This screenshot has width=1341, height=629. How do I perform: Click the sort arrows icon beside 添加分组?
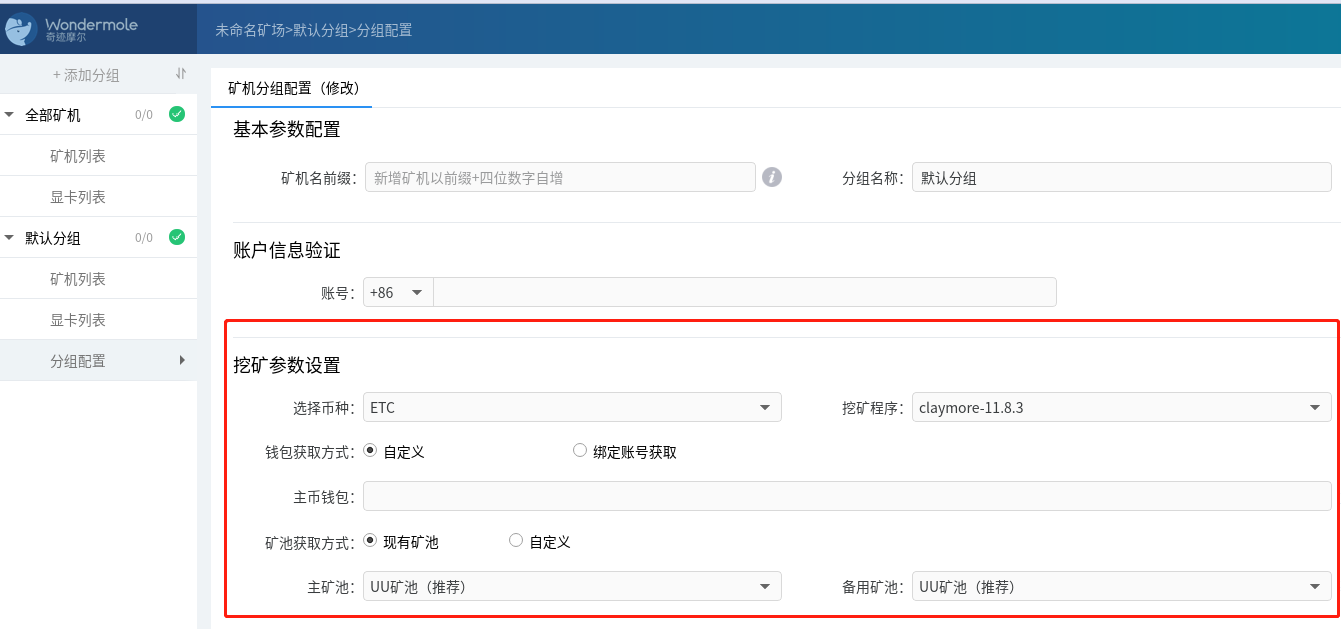click(179, 75)
